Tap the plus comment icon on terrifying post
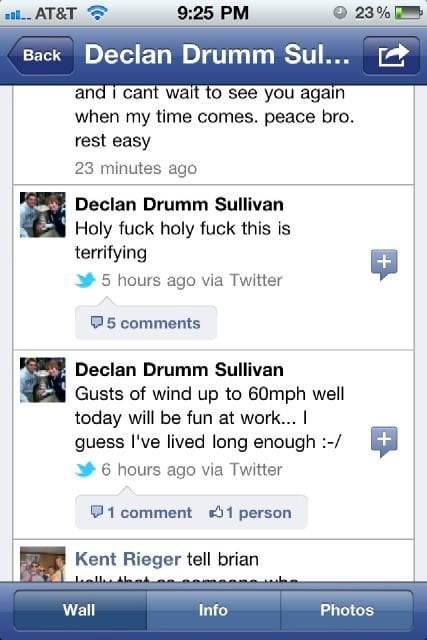 tap(384, 264)
